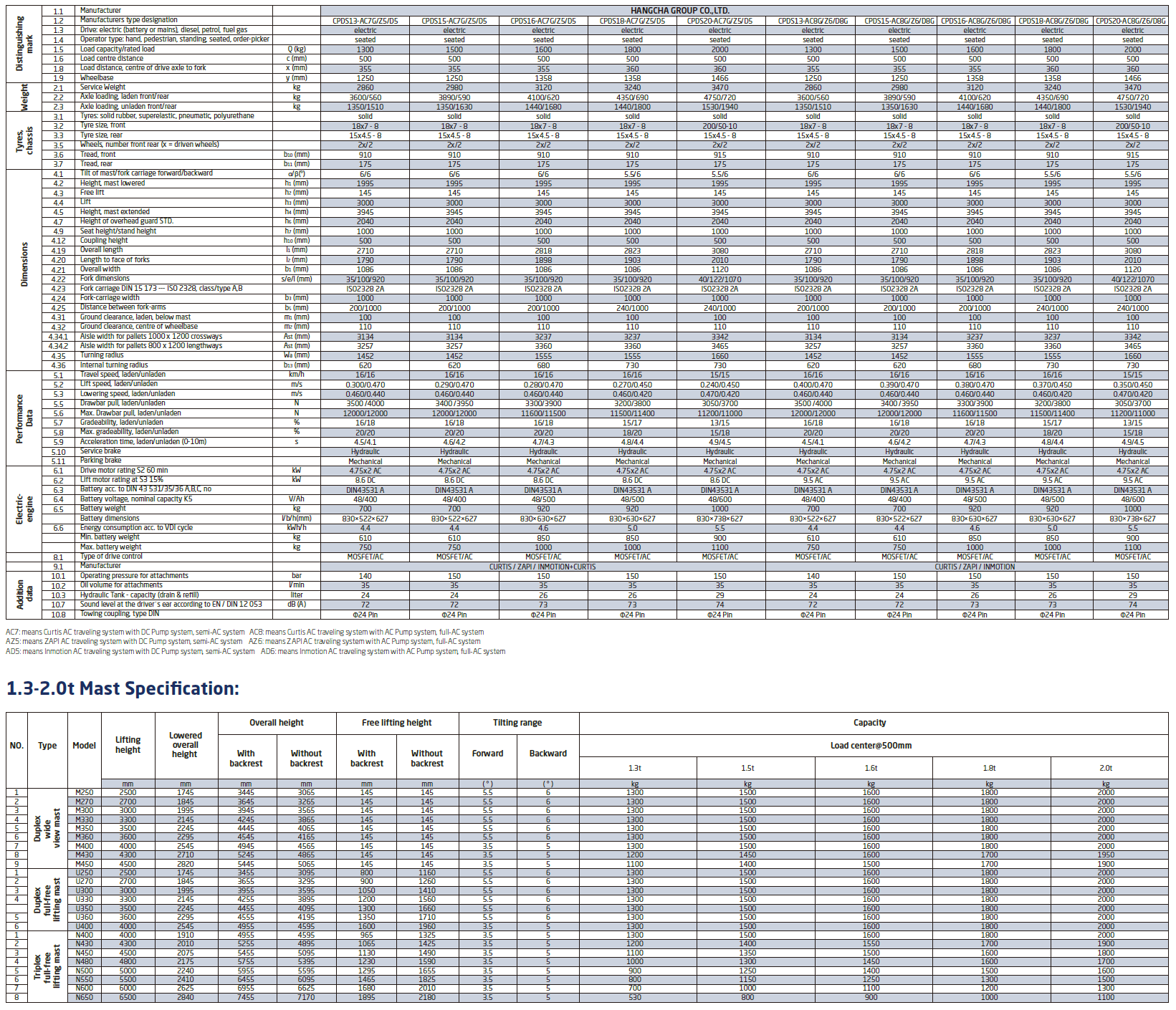1176x1010 pixels.
Task: Click the 'Turning radius' row label
Action: 102,355
